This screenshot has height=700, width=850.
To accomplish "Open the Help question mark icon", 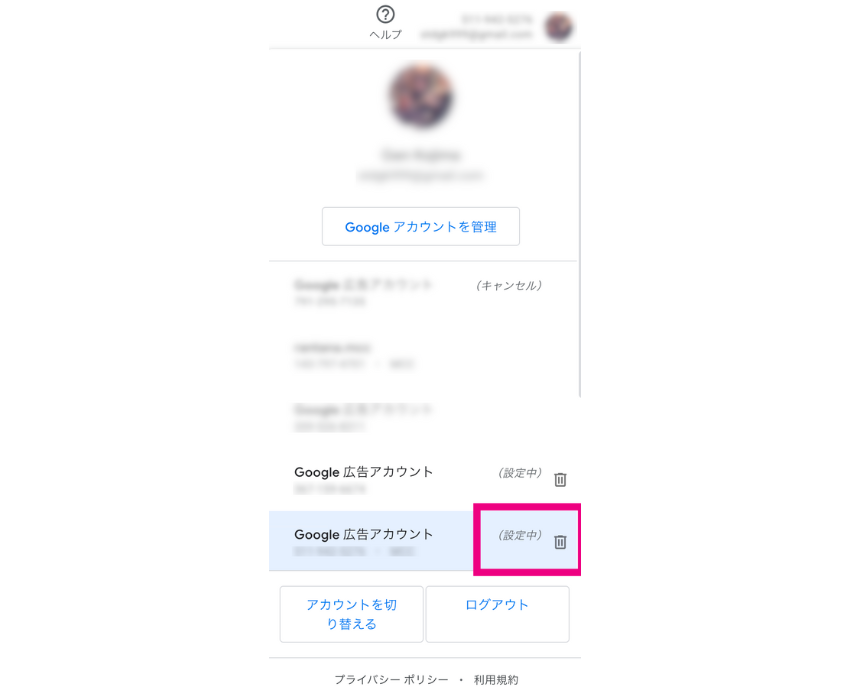I will [x=385, y=15].
